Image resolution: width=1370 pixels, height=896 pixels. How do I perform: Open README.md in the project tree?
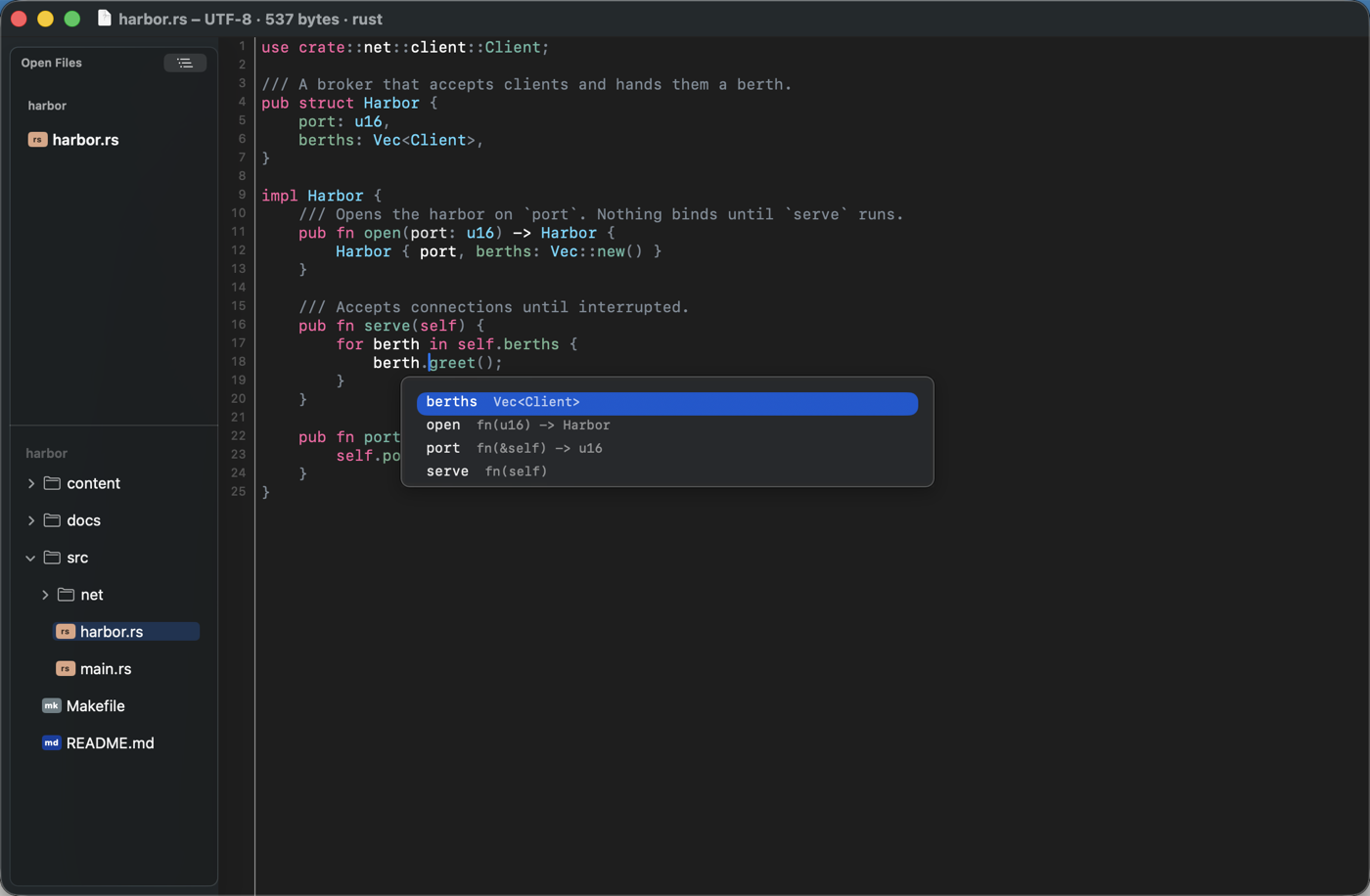[110, 743]
